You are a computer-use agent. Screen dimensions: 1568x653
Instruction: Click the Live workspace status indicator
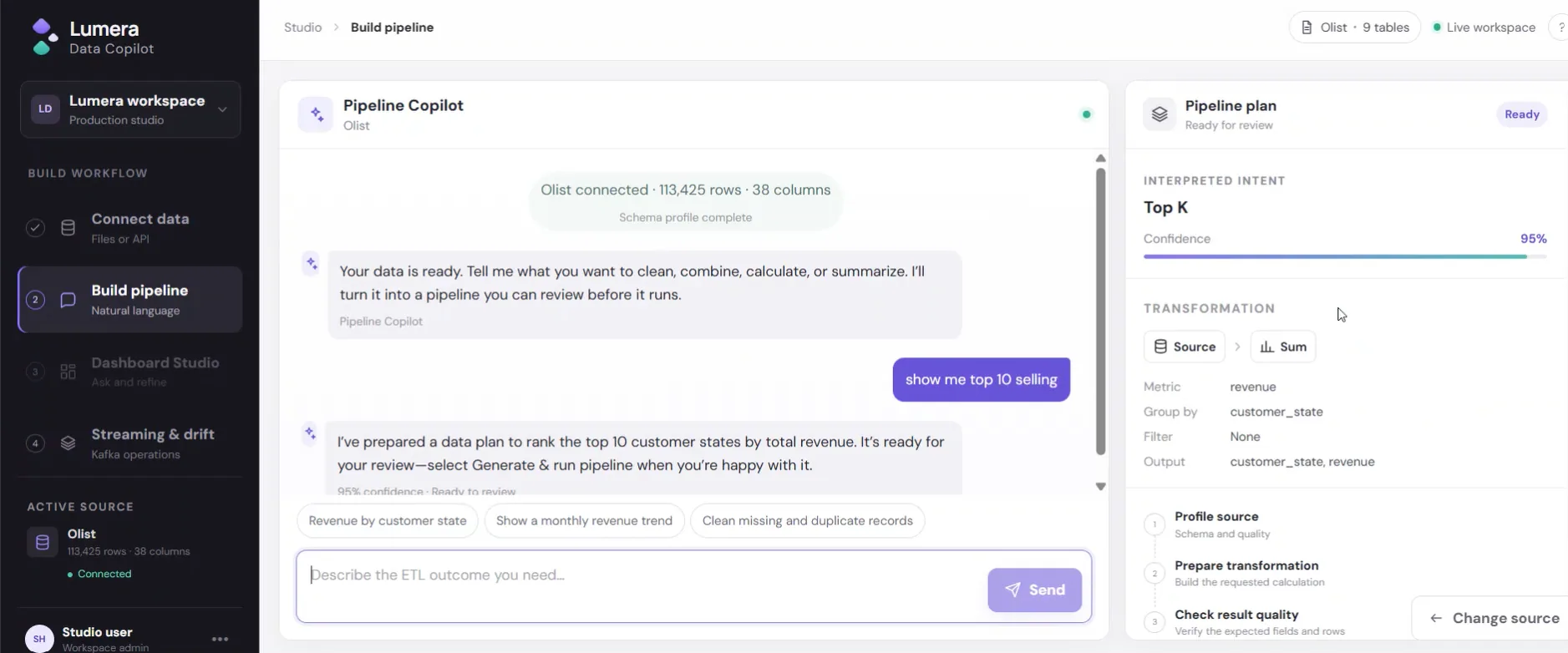pos(1484,28)
